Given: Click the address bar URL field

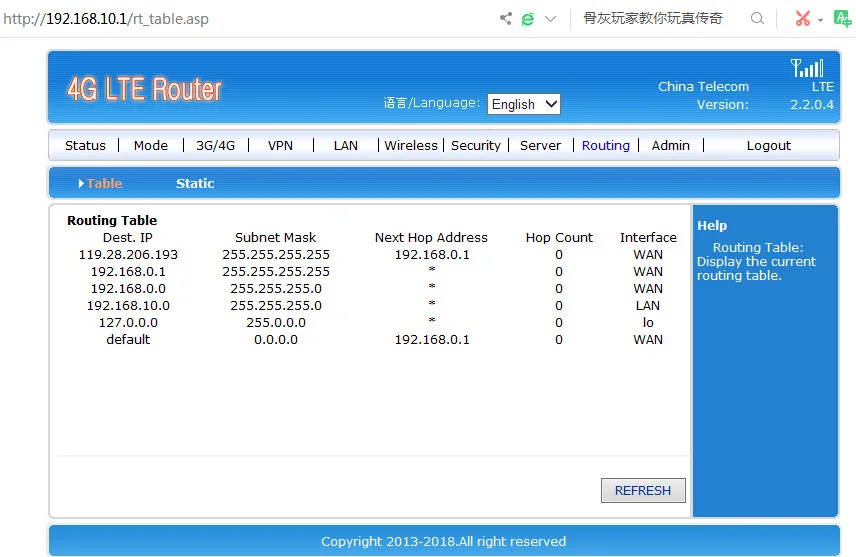Looking at the screenshot, I should tap(106, 19).
